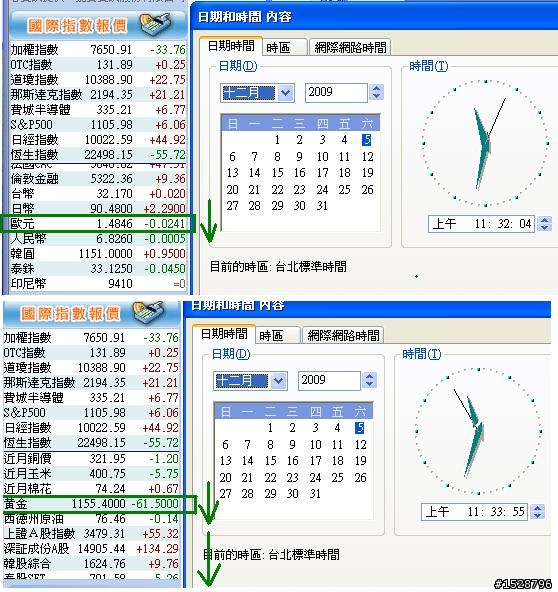The width and height of the screenshot is (558, 592).
Task: Click the spinner arrows beside the 11:33:55 time field
Action: [537, 512]
